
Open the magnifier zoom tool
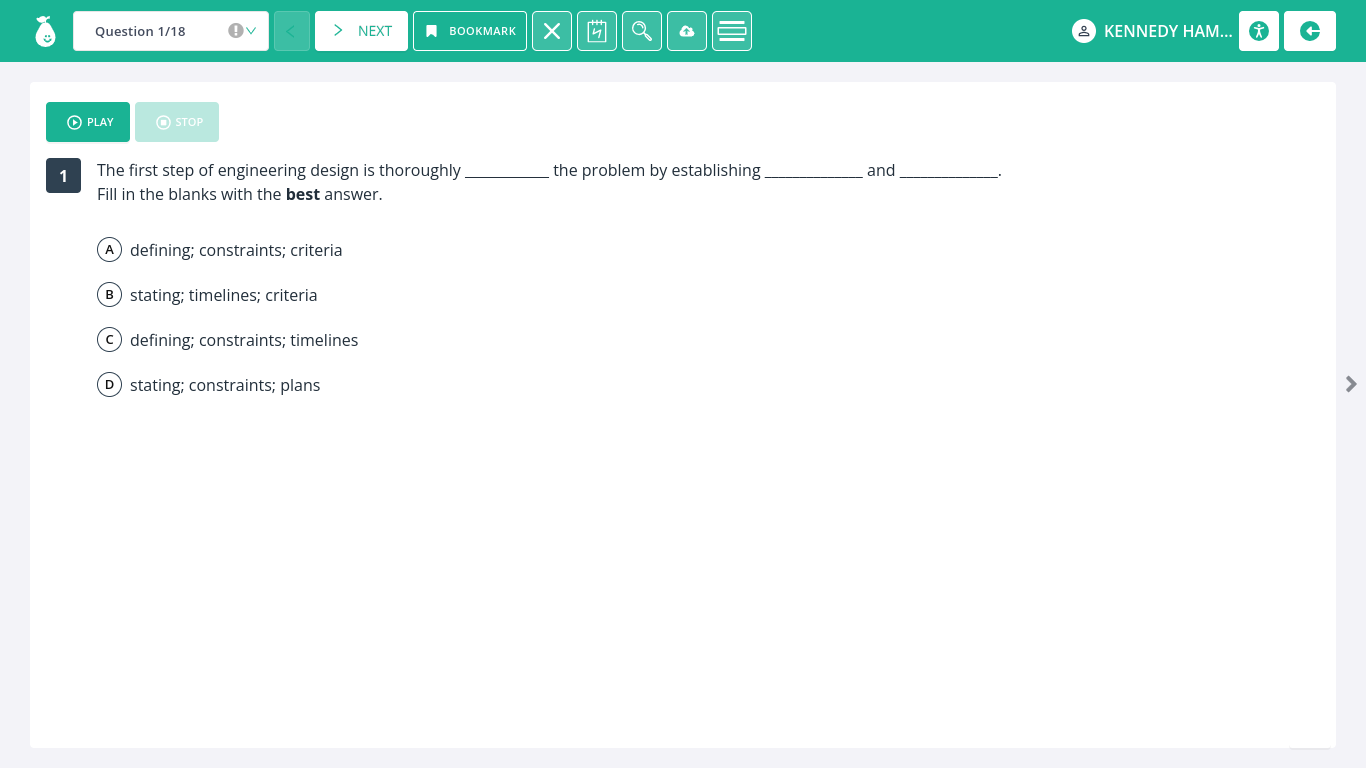click(642, 31)
